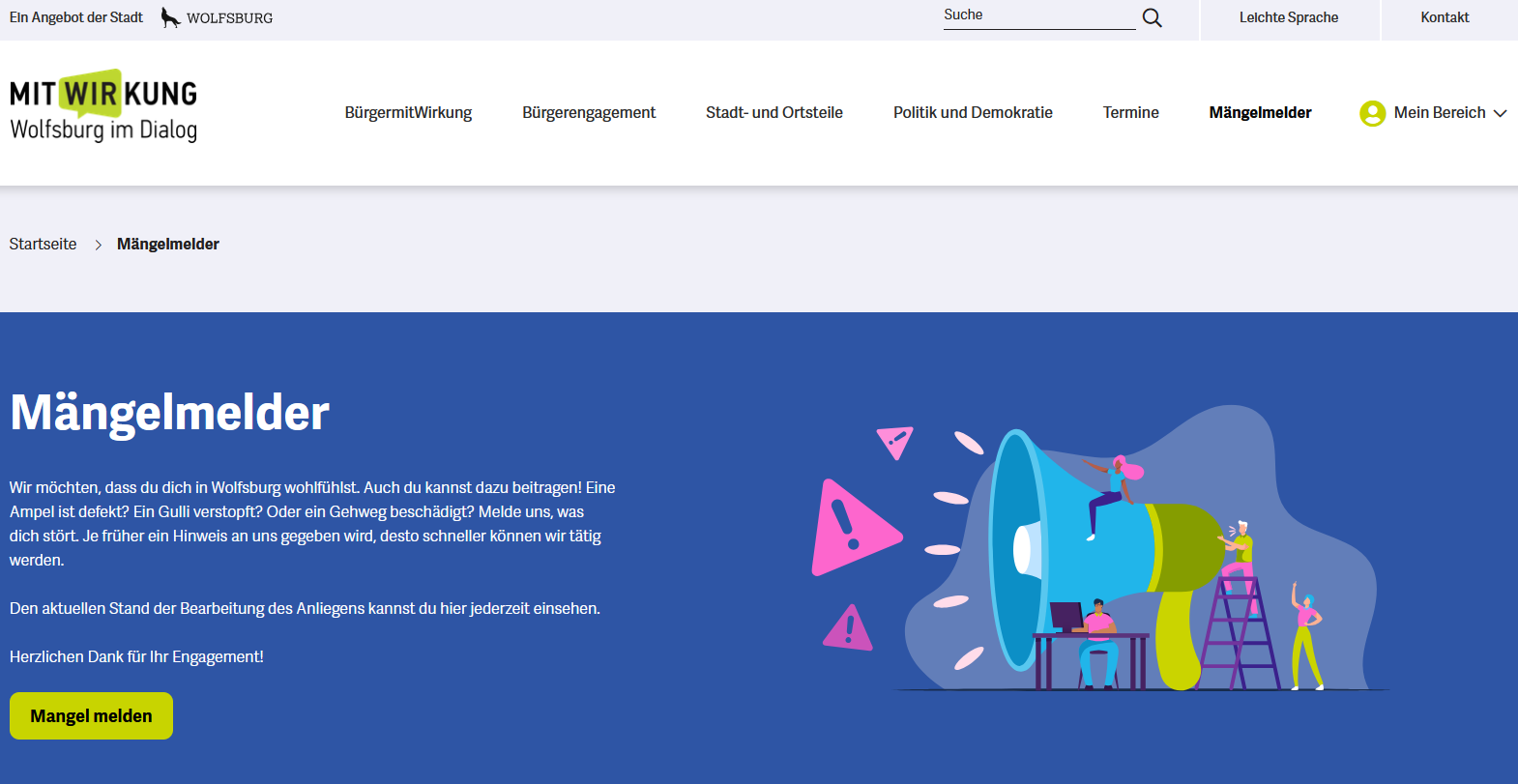Go back to Startseite via breadcrumb
Image resolution: width=1518 pixels, height=784 pixels.
coord(43,245)
